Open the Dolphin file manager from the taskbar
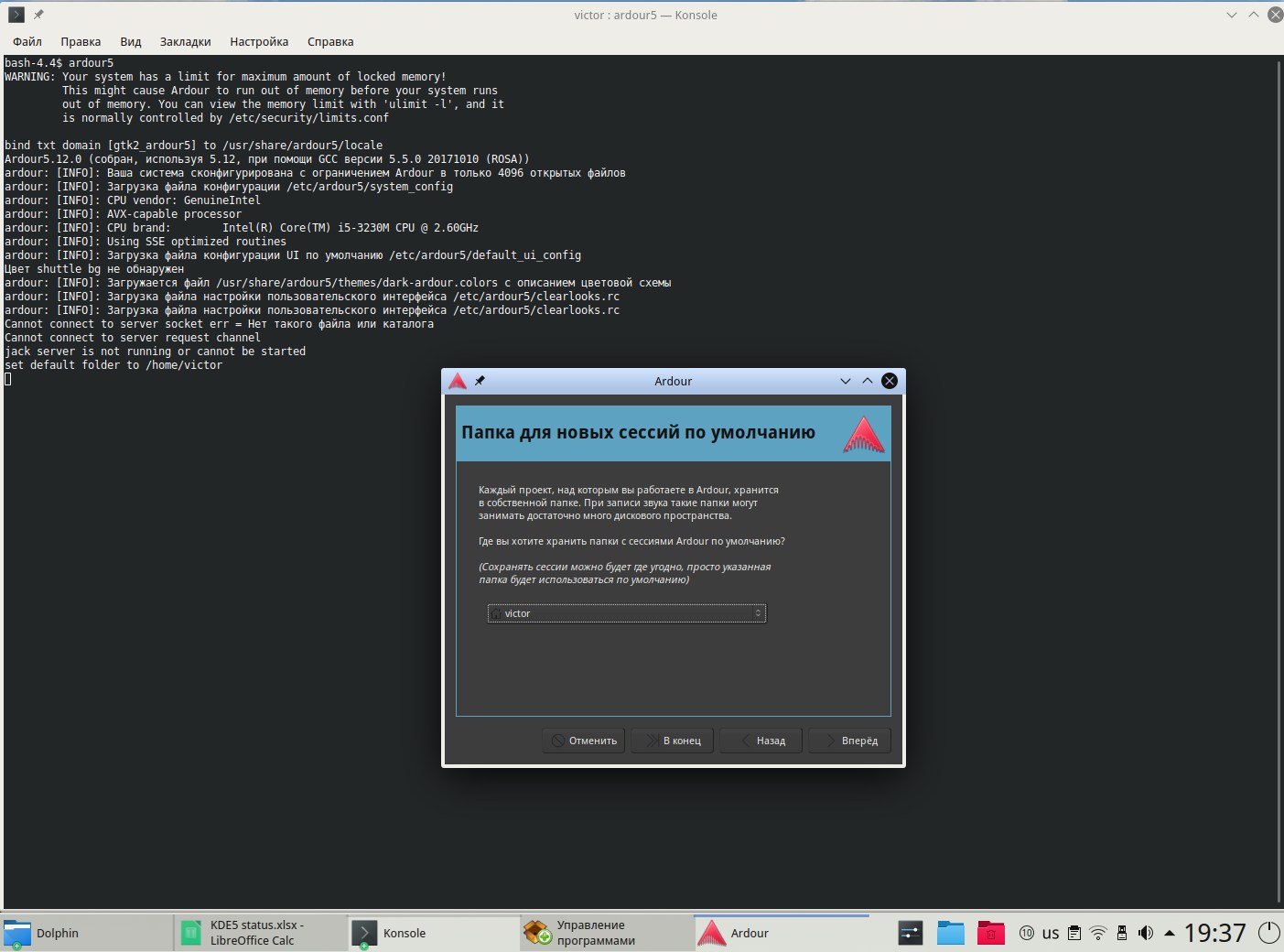This screenshot has height=952, width=1284. click(87, 933)
